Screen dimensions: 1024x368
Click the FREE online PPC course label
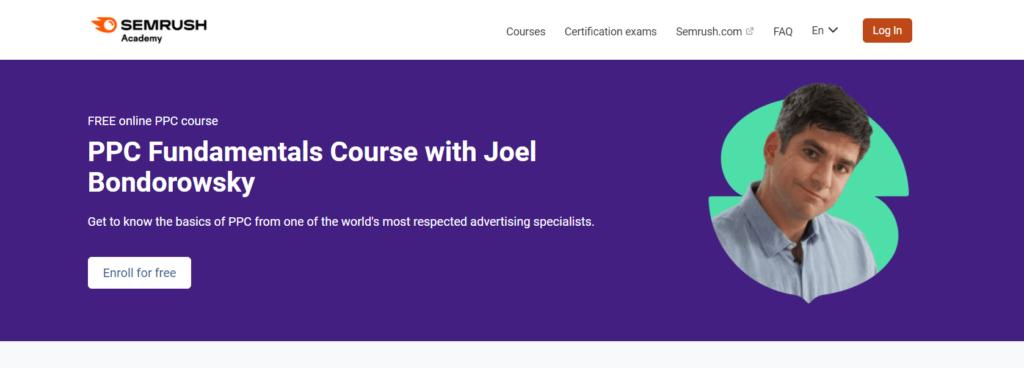coord(153,121)
